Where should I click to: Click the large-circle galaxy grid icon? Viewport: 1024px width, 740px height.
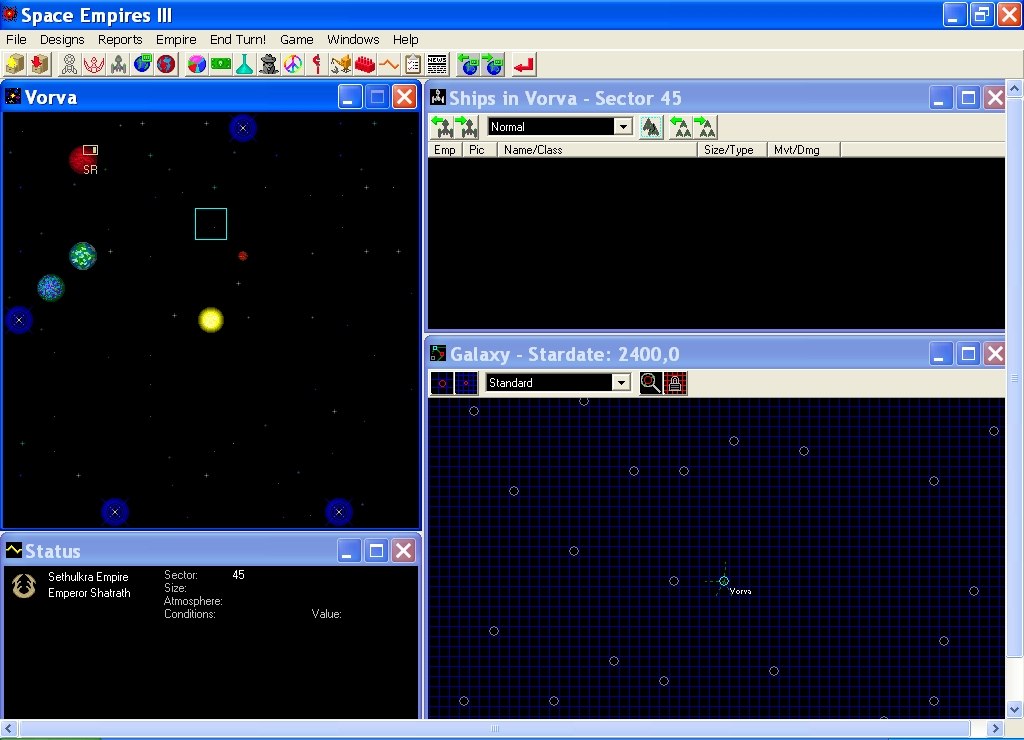[x=442, y=383]
